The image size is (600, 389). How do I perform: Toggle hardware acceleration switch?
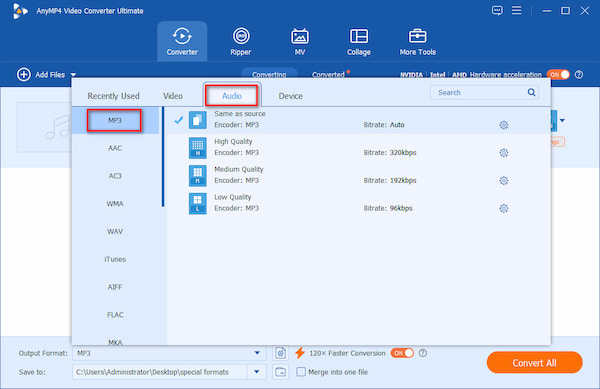(x=558, y=75)
